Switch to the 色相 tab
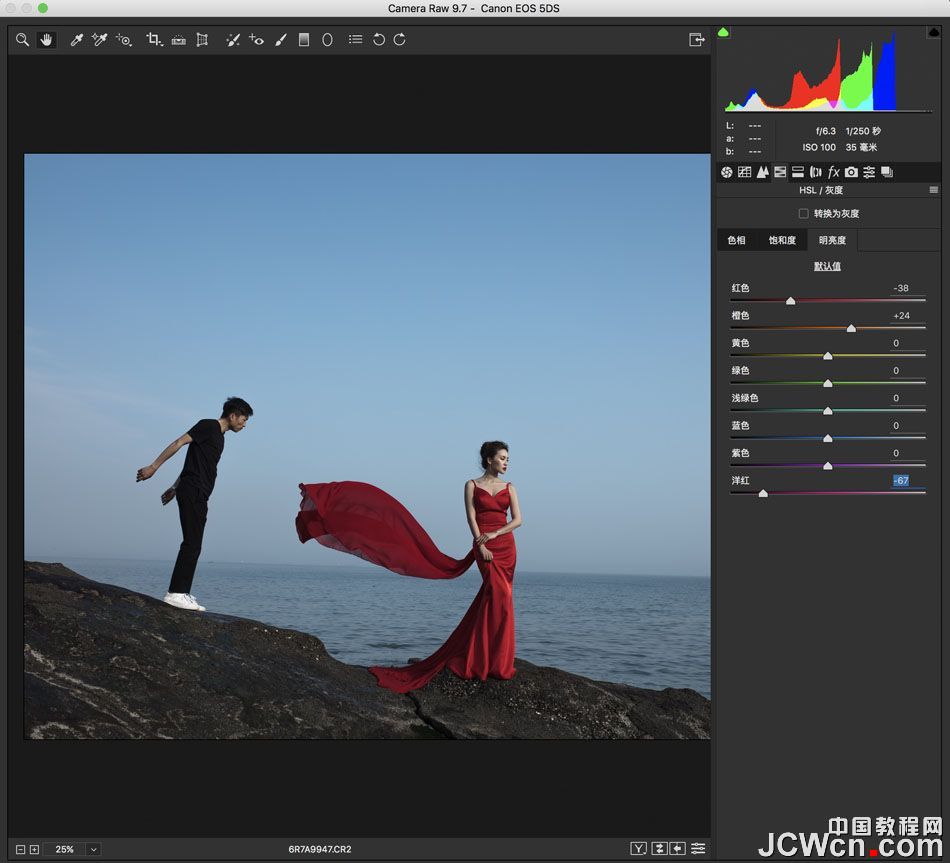 [736, 240]
